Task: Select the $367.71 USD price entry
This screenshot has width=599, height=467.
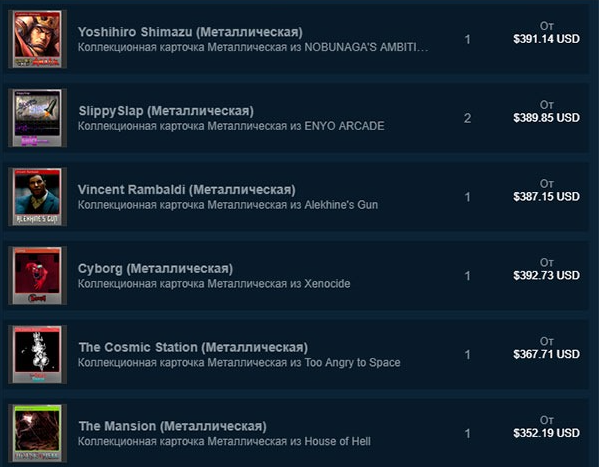Action: 546,354
